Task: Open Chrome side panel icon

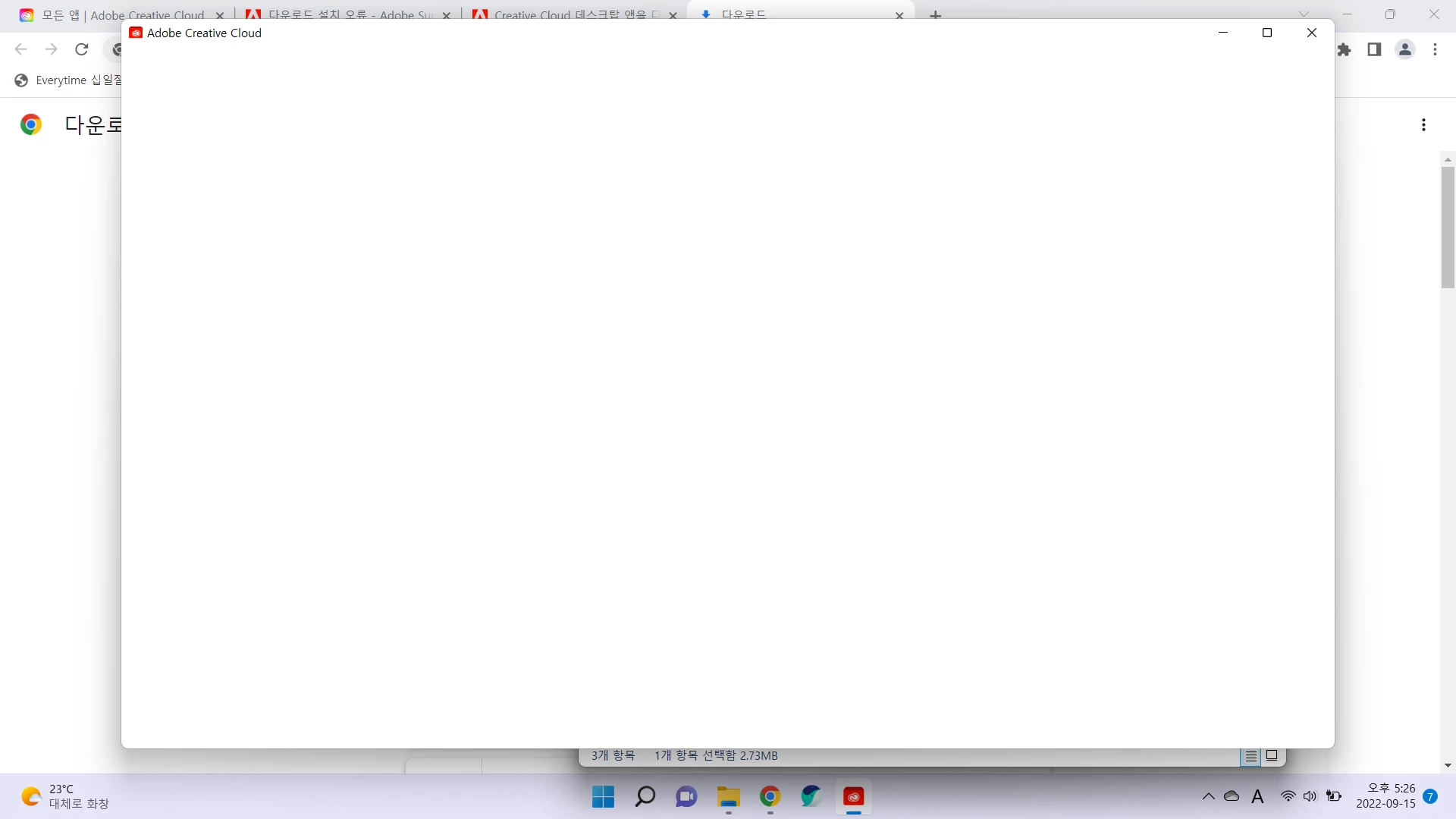Action: click(1374, 50)
